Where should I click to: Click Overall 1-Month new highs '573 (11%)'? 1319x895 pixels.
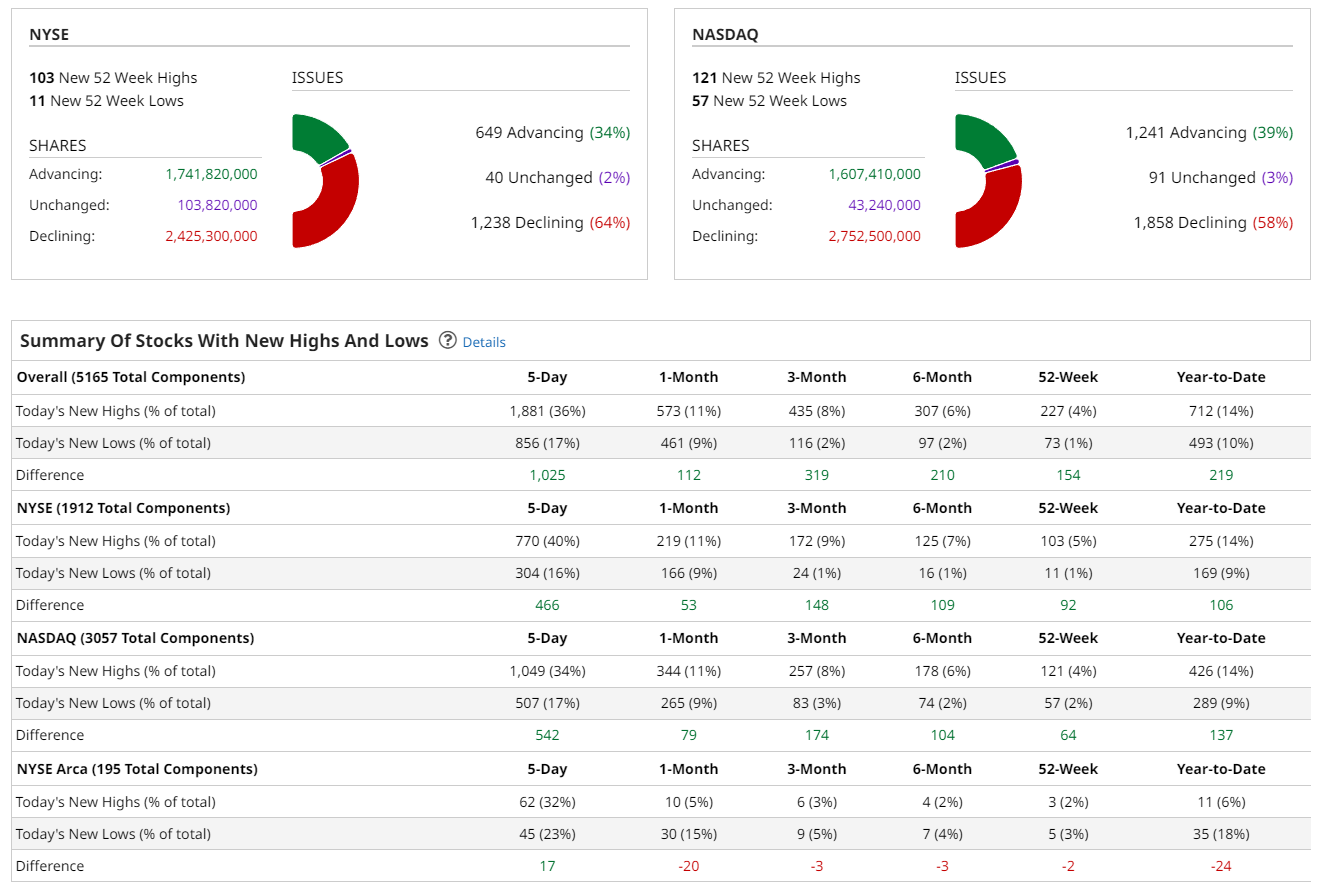click(689, 411)
